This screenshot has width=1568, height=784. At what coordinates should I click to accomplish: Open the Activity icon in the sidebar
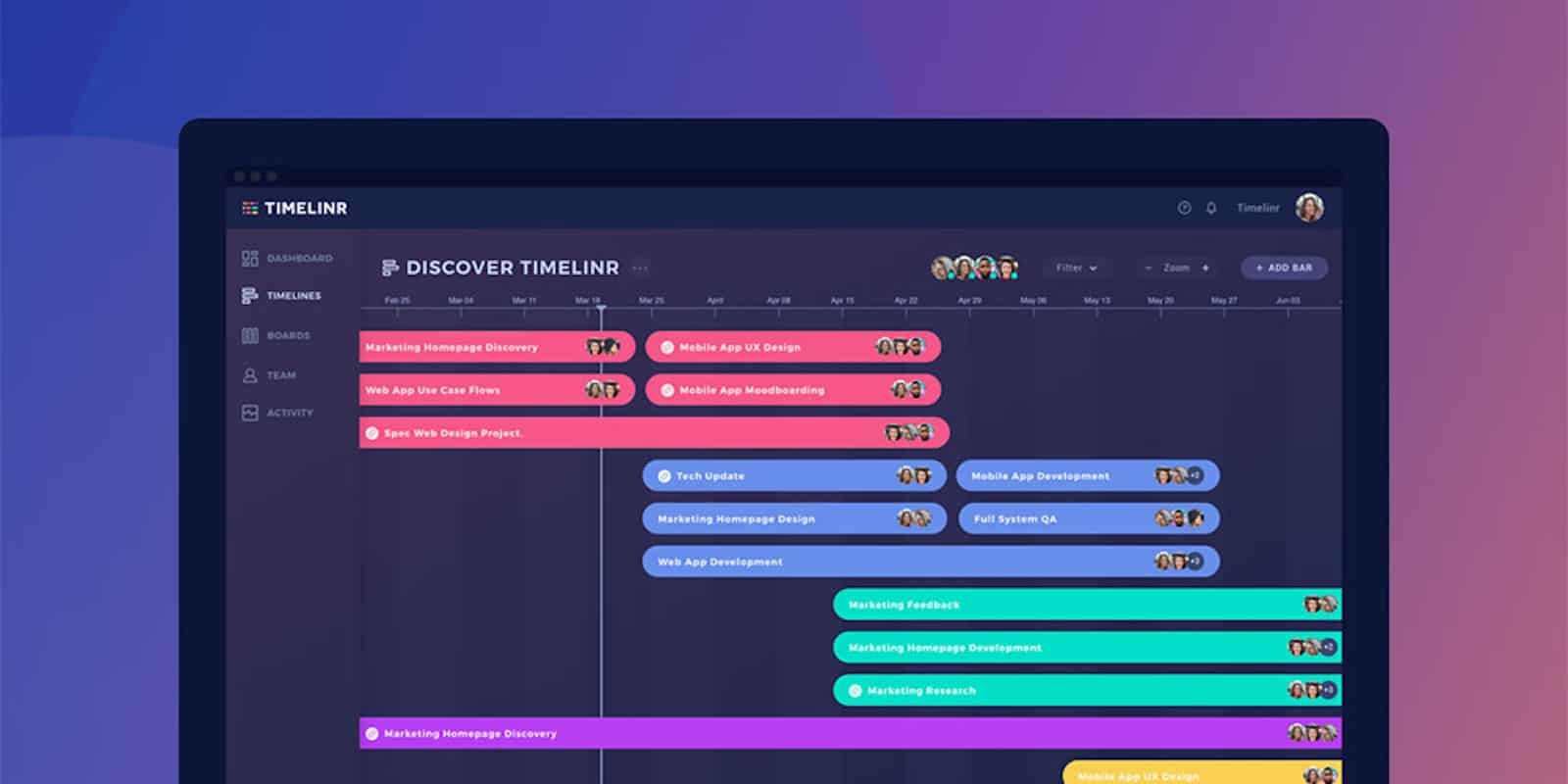tap(250, 414)
